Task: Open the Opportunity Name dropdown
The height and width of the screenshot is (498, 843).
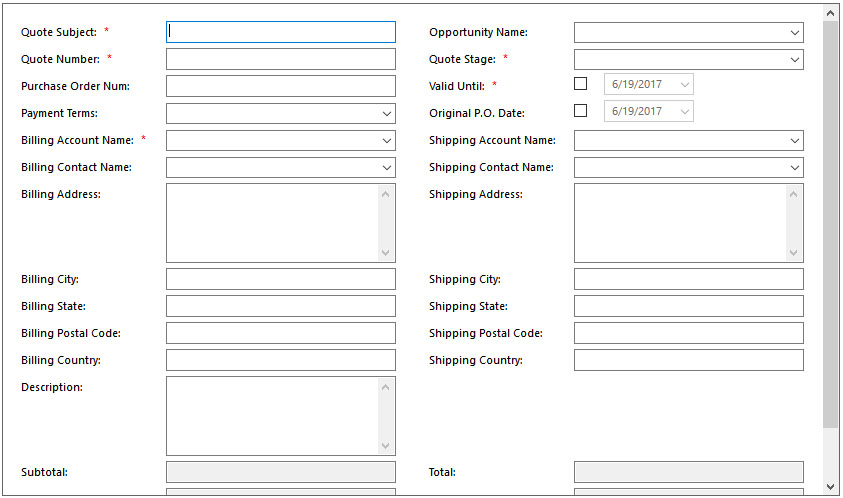Action: click(795, 33)
